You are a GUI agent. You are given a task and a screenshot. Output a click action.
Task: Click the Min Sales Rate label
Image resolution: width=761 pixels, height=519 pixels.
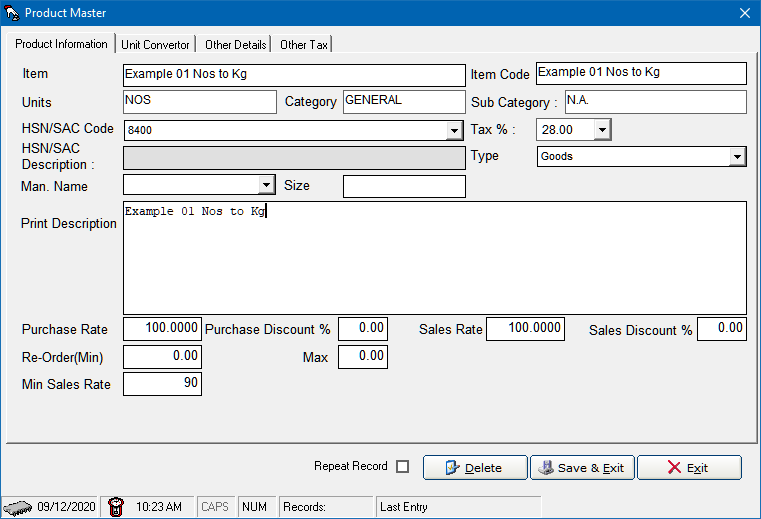(x=66, y=385)
